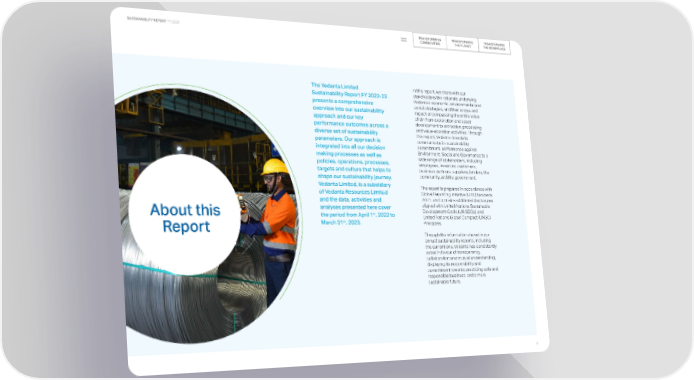
Task: Click the word Report in circle title
Action: [x=186, y=226]
